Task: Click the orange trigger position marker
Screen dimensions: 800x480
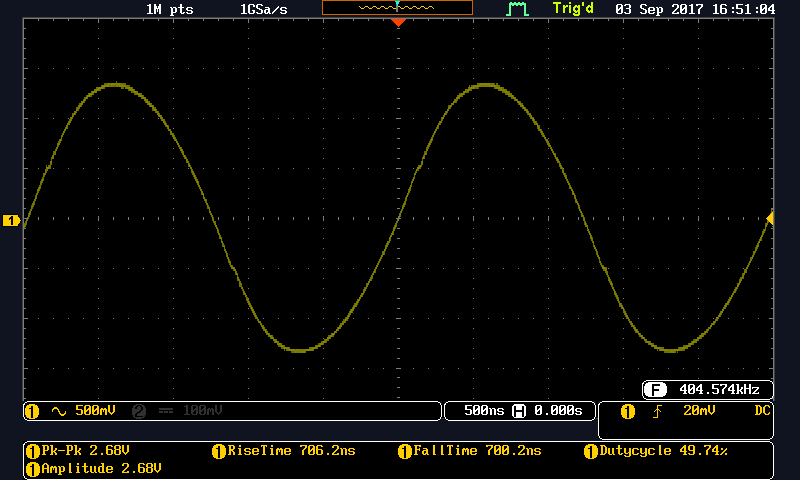Action: [398, 22]
